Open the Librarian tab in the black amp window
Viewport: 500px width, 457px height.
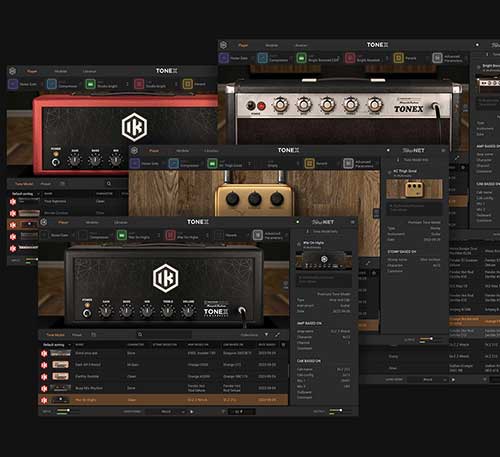(121, 222)
